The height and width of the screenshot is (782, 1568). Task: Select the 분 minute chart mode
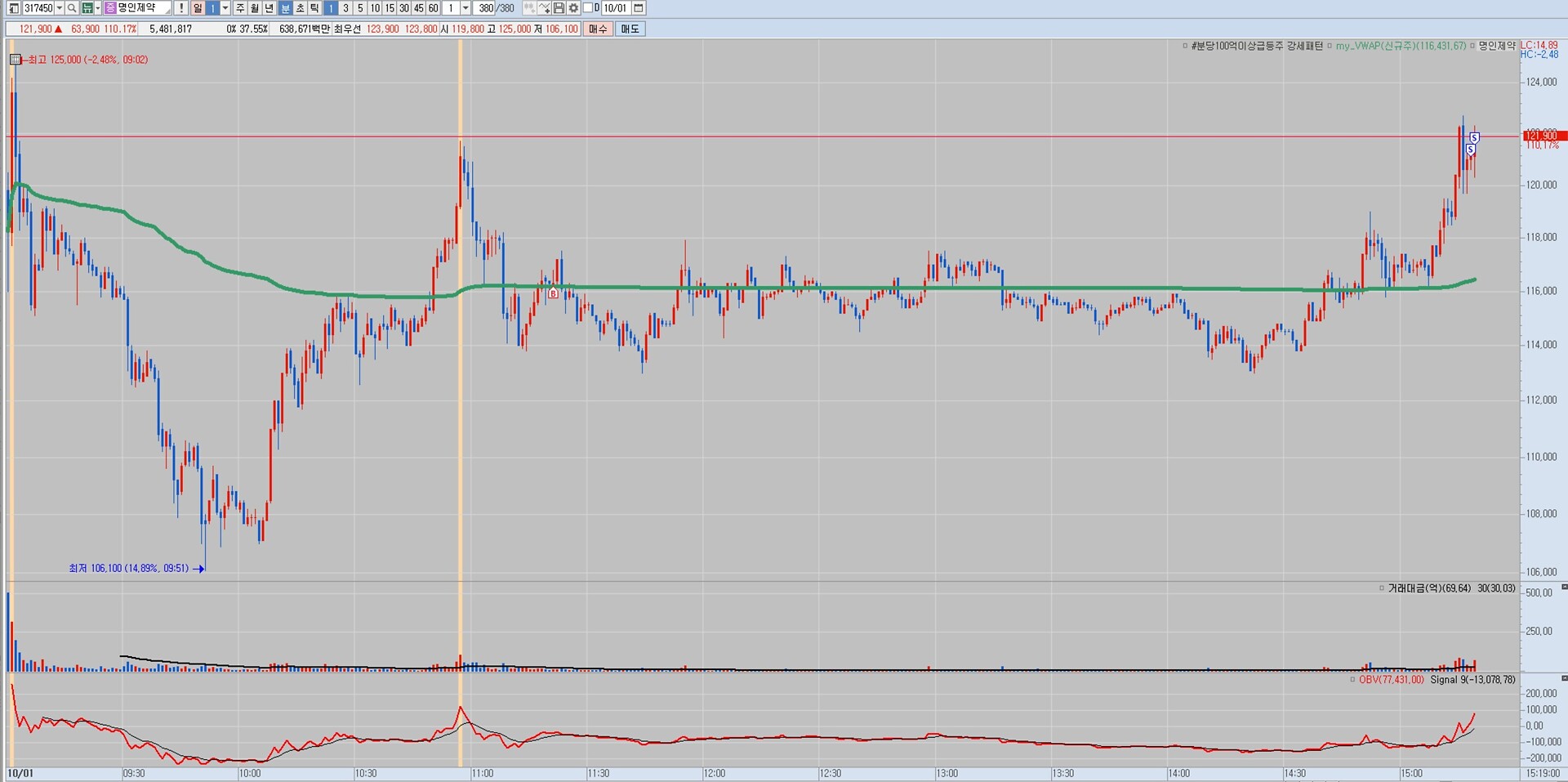point(285,8)
